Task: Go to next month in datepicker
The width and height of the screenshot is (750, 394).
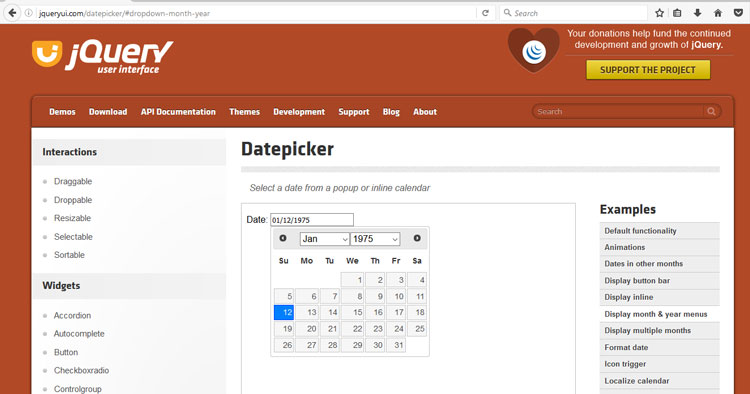Action: click(x=417, y=238)
